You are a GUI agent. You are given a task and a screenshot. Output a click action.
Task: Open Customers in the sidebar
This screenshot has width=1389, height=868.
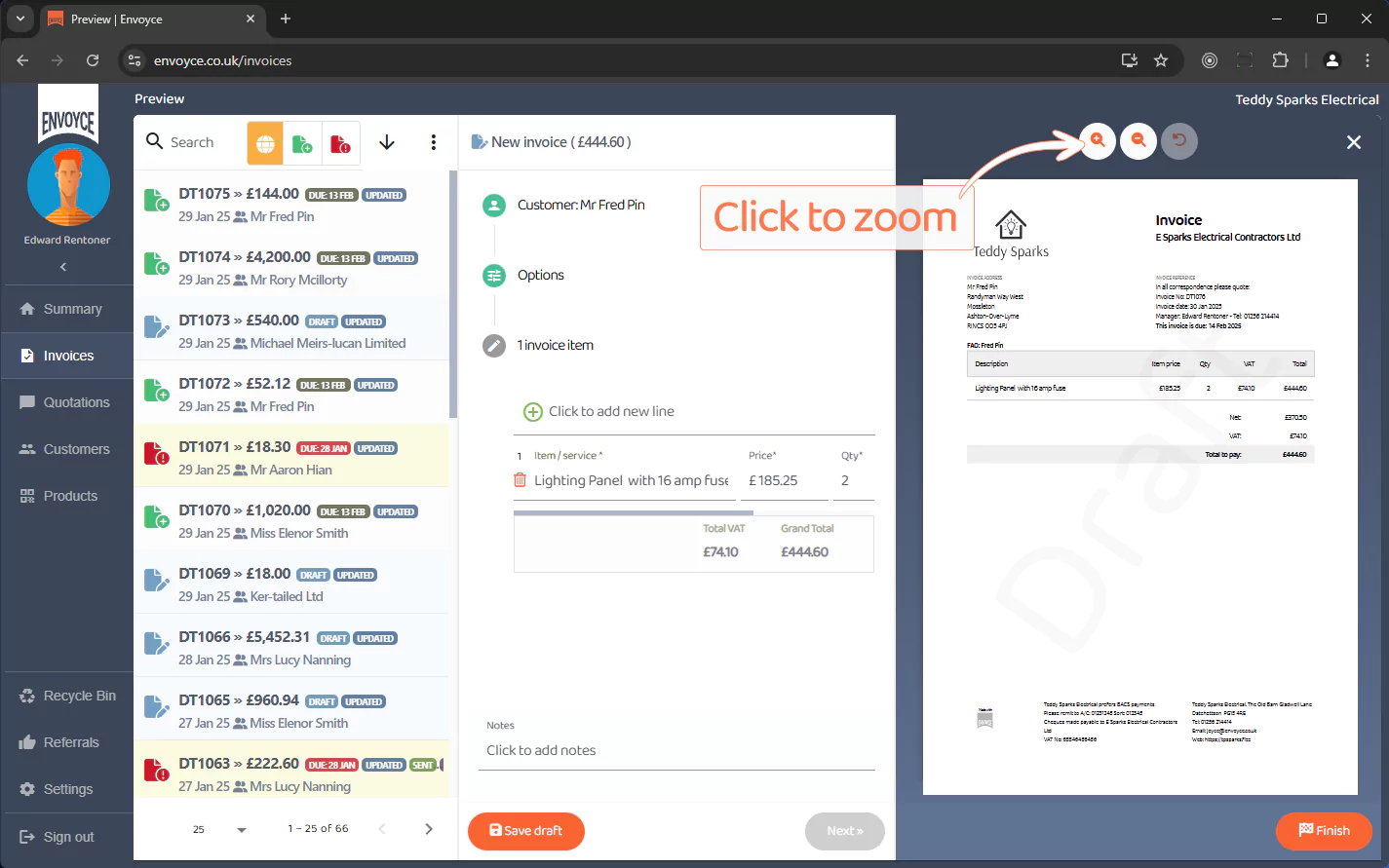(76, 449)
